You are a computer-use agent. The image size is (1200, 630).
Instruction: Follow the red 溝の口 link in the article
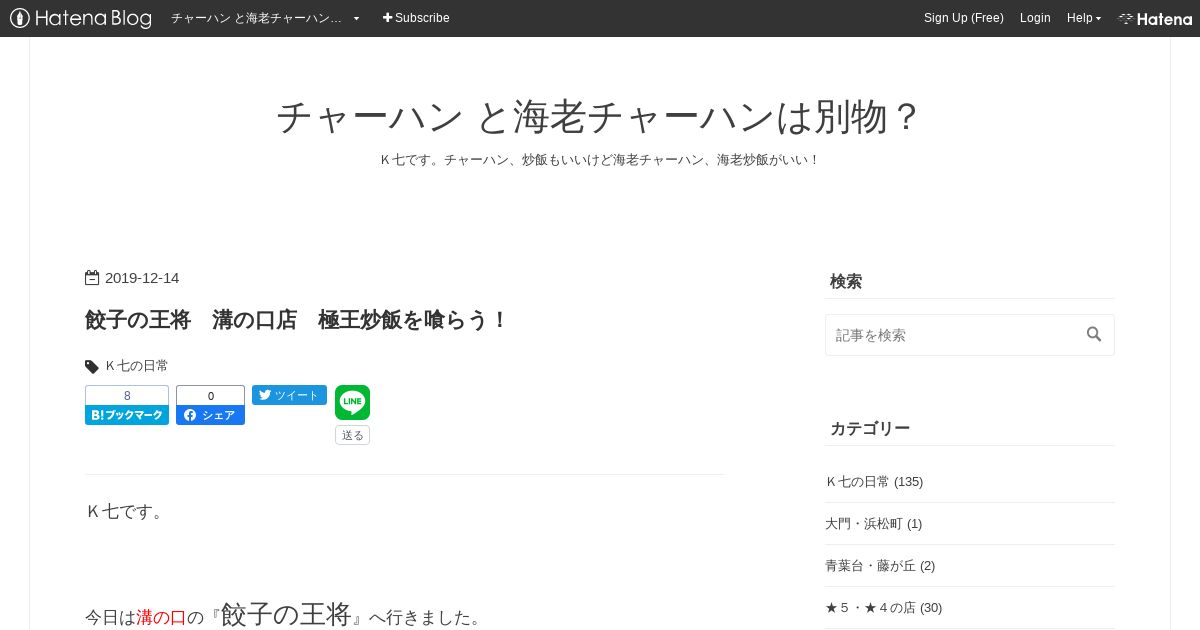point(161,617)
